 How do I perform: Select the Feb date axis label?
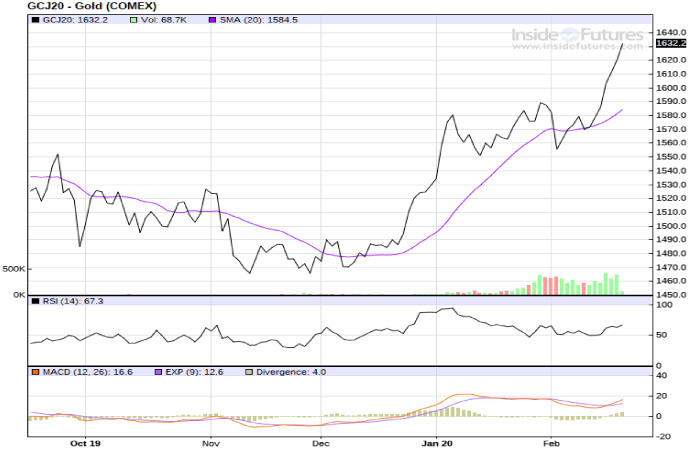coord(550,441)
